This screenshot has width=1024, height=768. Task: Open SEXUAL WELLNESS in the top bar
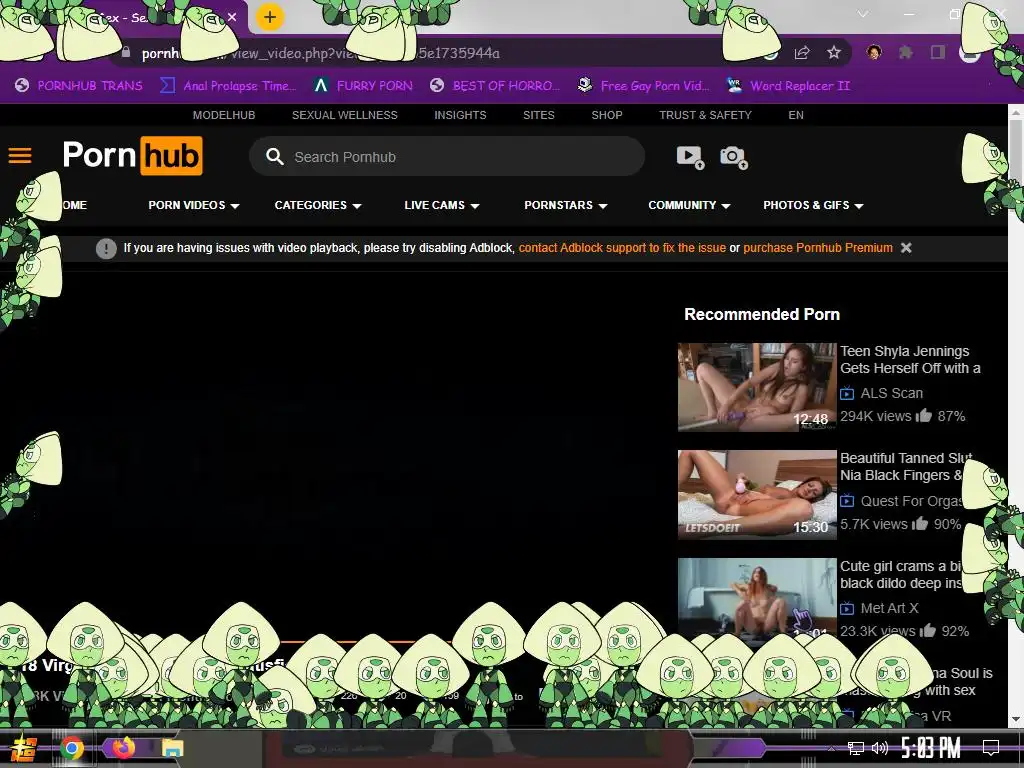pyautogui.click(x=345, y=115)
